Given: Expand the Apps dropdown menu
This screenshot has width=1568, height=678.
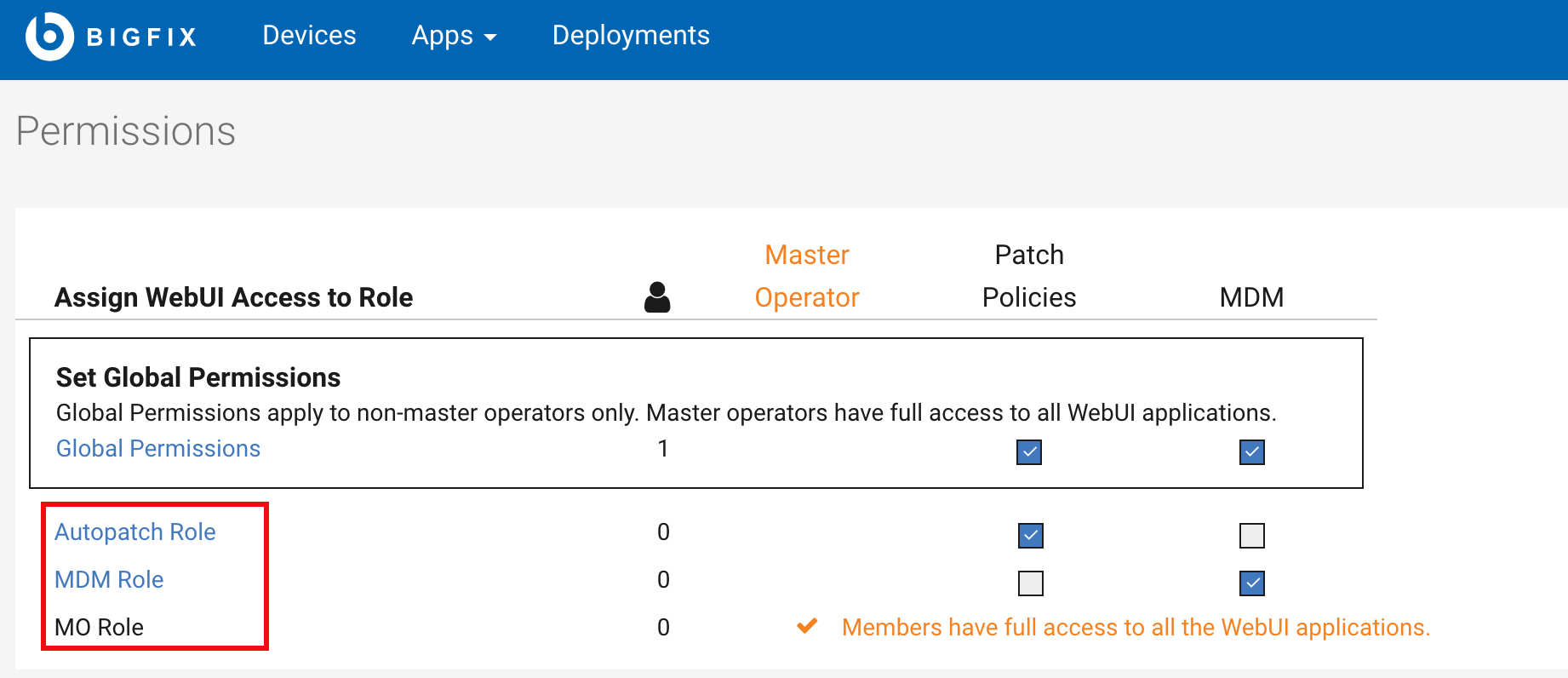Looking at the screenshot, I should click(454, 36).
